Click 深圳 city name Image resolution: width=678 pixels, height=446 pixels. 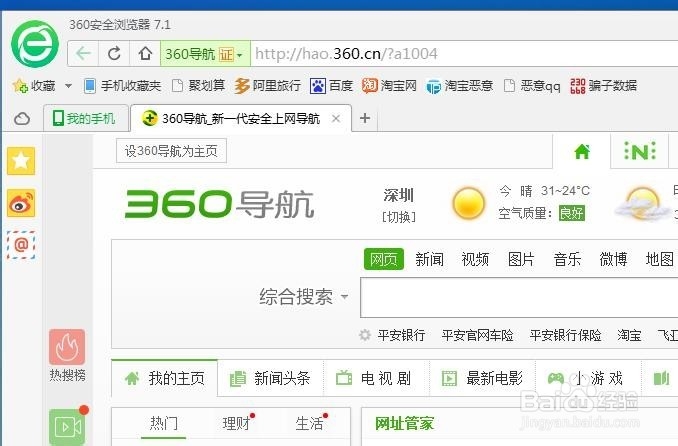[398, 195]
